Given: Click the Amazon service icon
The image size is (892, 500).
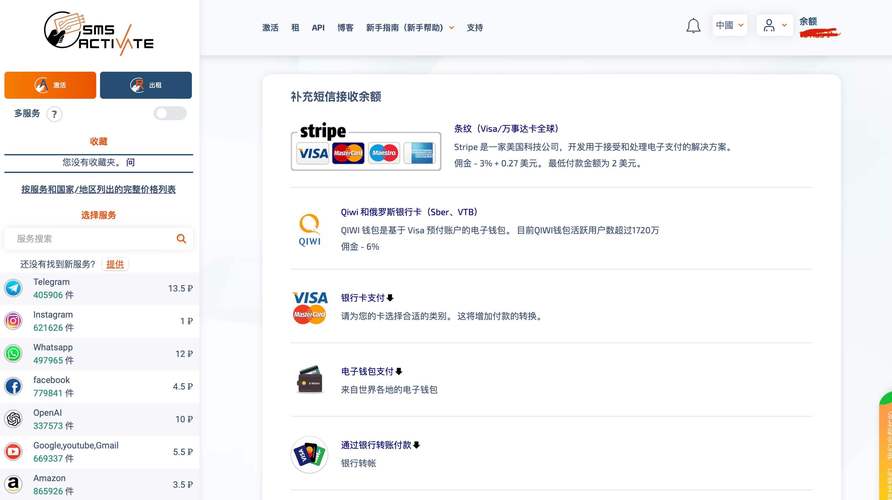Looking at the screenshot, I should tap(13, 484).
